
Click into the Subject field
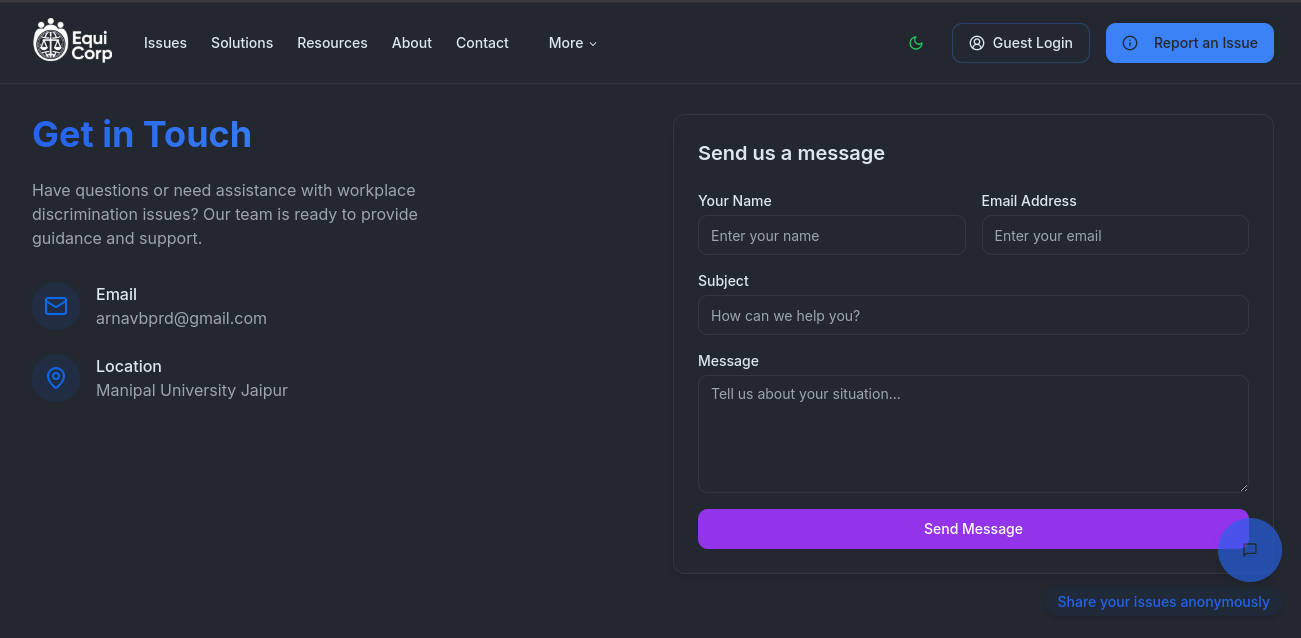973,316
